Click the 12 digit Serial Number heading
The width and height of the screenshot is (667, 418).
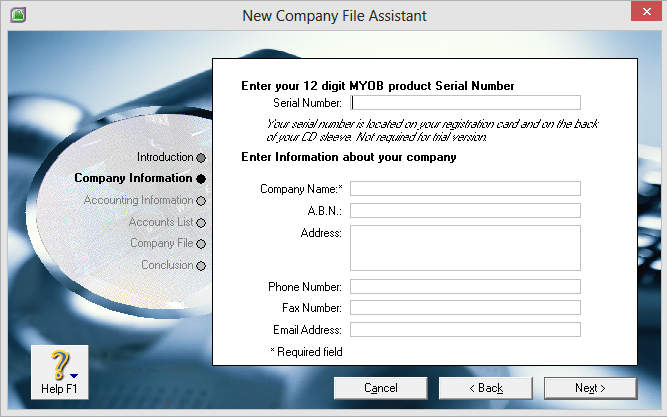pyautogui.click(x=378, y=86)
